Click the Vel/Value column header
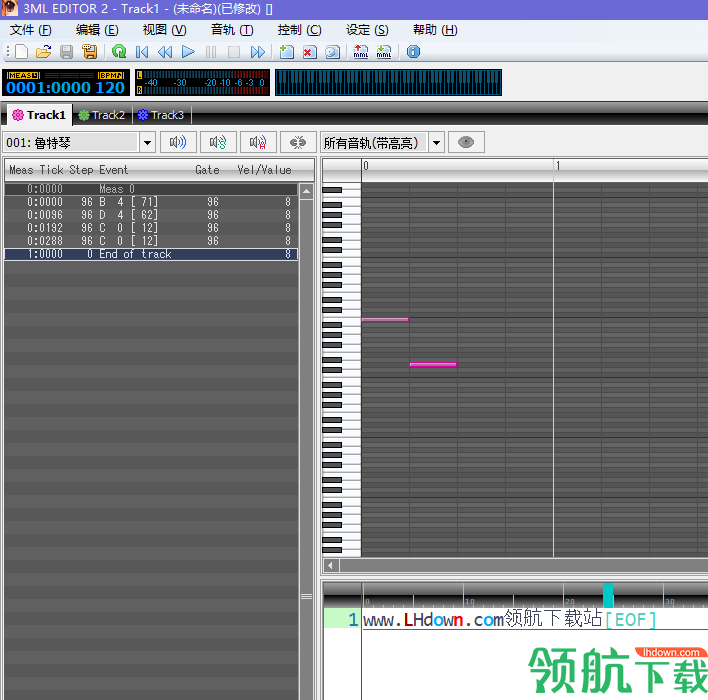This screenshot has width=708, height=700. (x=265, y=170)
